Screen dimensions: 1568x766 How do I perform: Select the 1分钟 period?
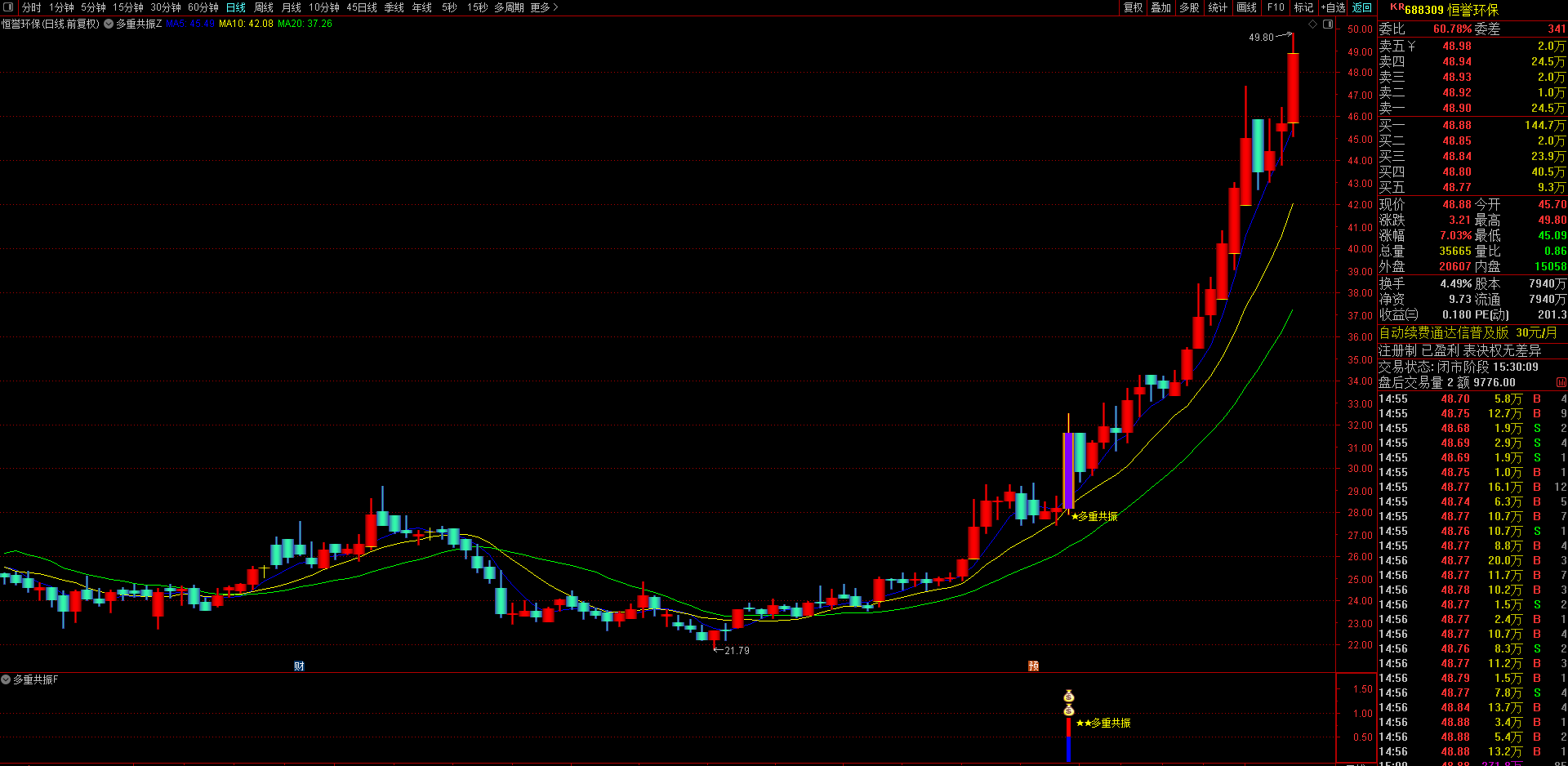[61, 7]
